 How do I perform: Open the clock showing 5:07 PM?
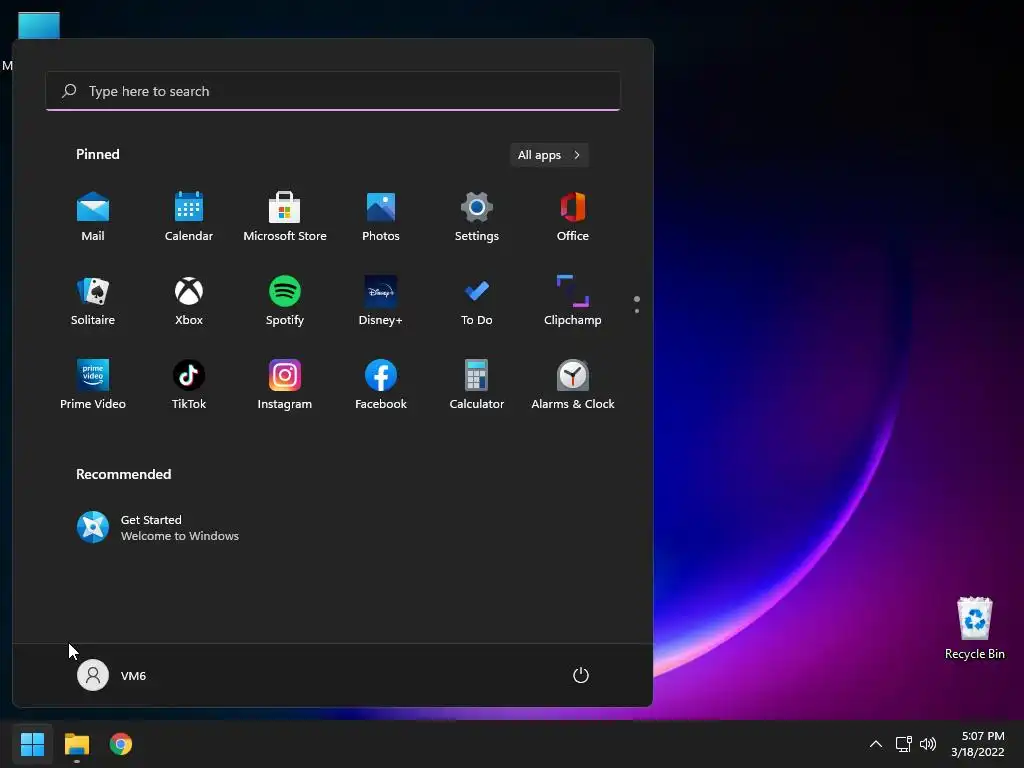click(x=978, y=744)
